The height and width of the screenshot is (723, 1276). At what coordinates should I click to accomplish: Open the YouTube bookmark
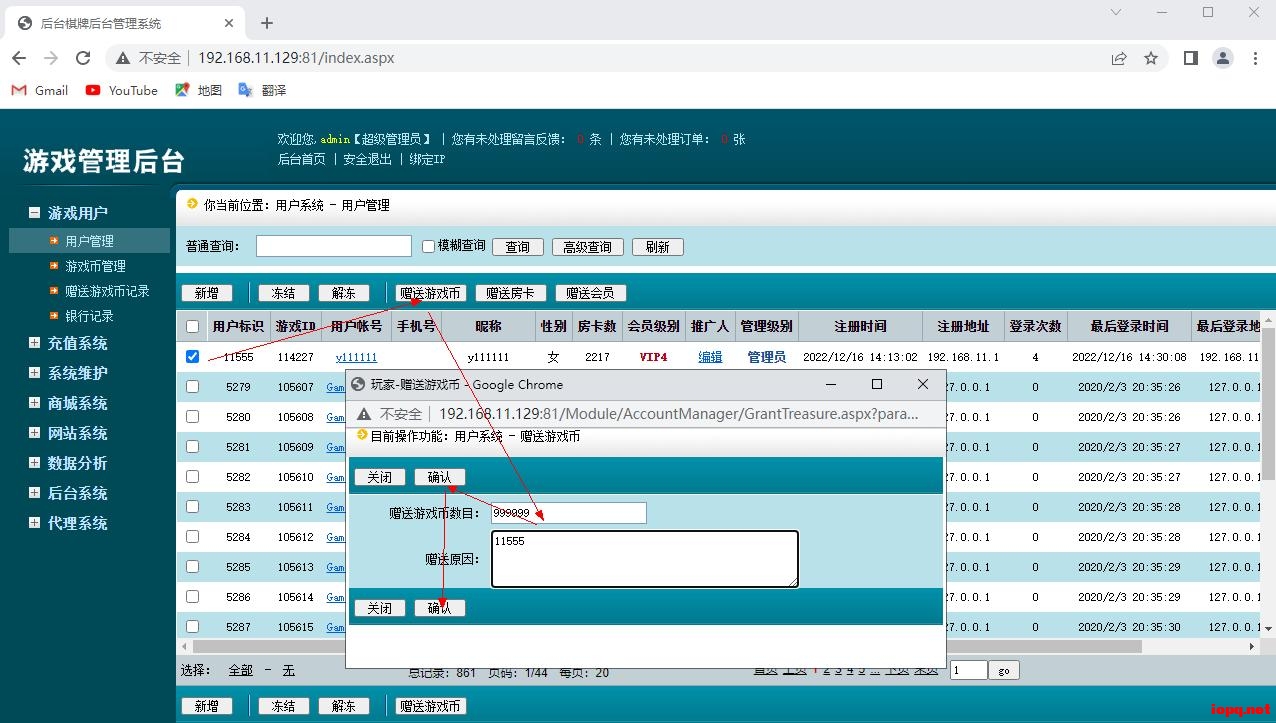point(122,90)
